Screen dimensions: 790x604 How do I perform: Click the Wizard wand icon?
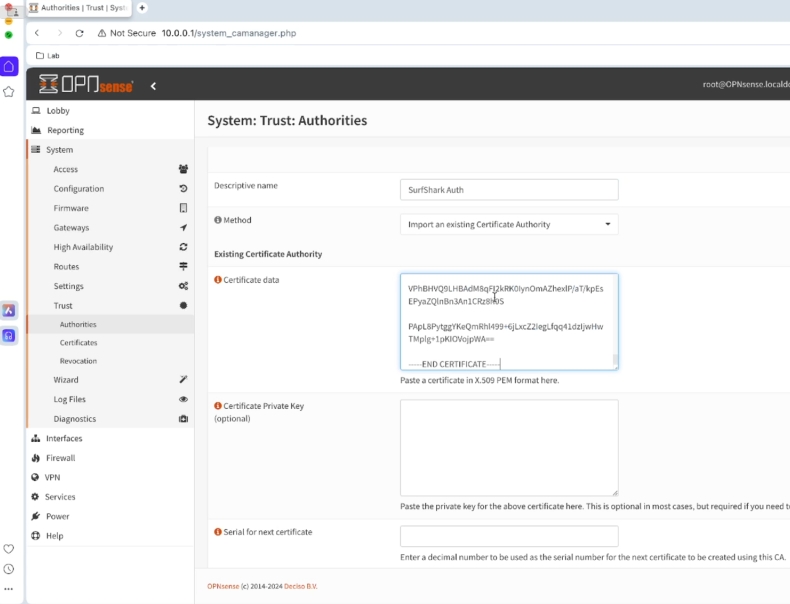[x=183, y=380]
